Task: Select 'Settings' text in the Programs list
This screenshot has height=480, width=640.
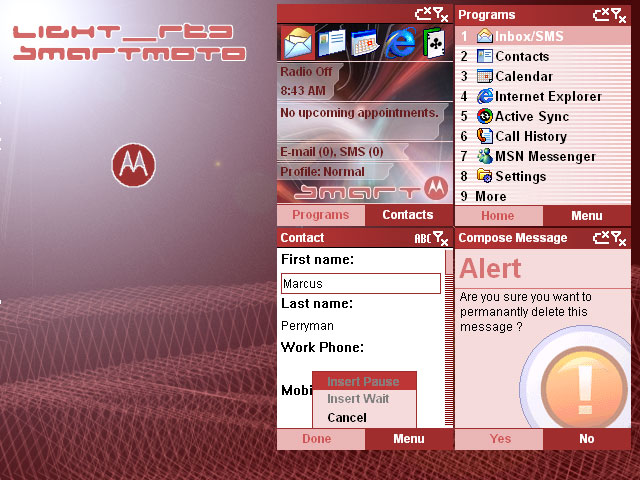Action: tap(520, 176)
